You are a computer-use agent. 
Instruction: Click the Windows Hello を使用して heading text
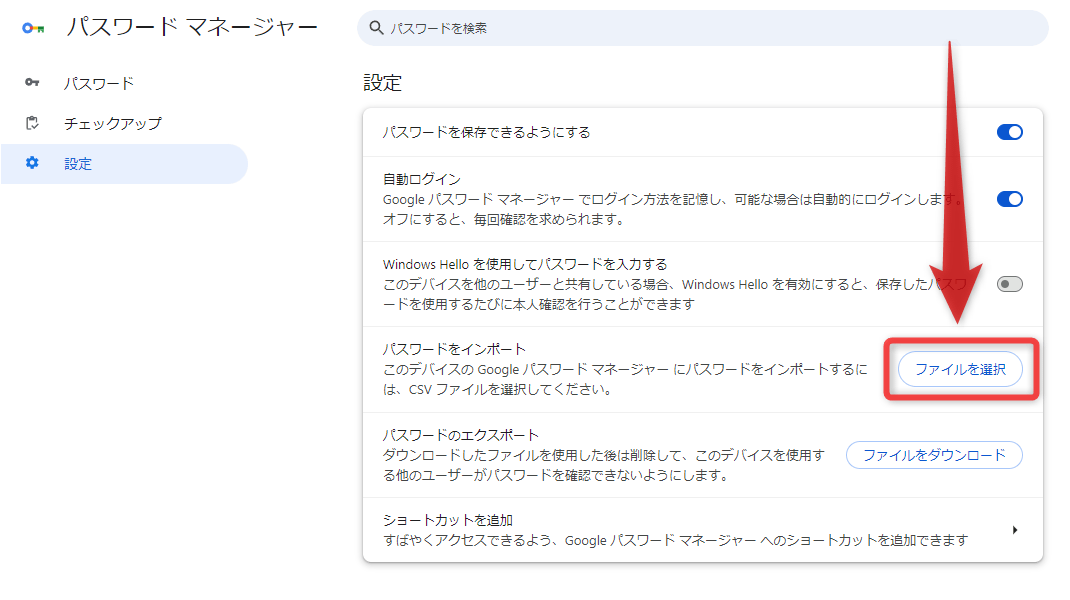[x=525, y=264]
